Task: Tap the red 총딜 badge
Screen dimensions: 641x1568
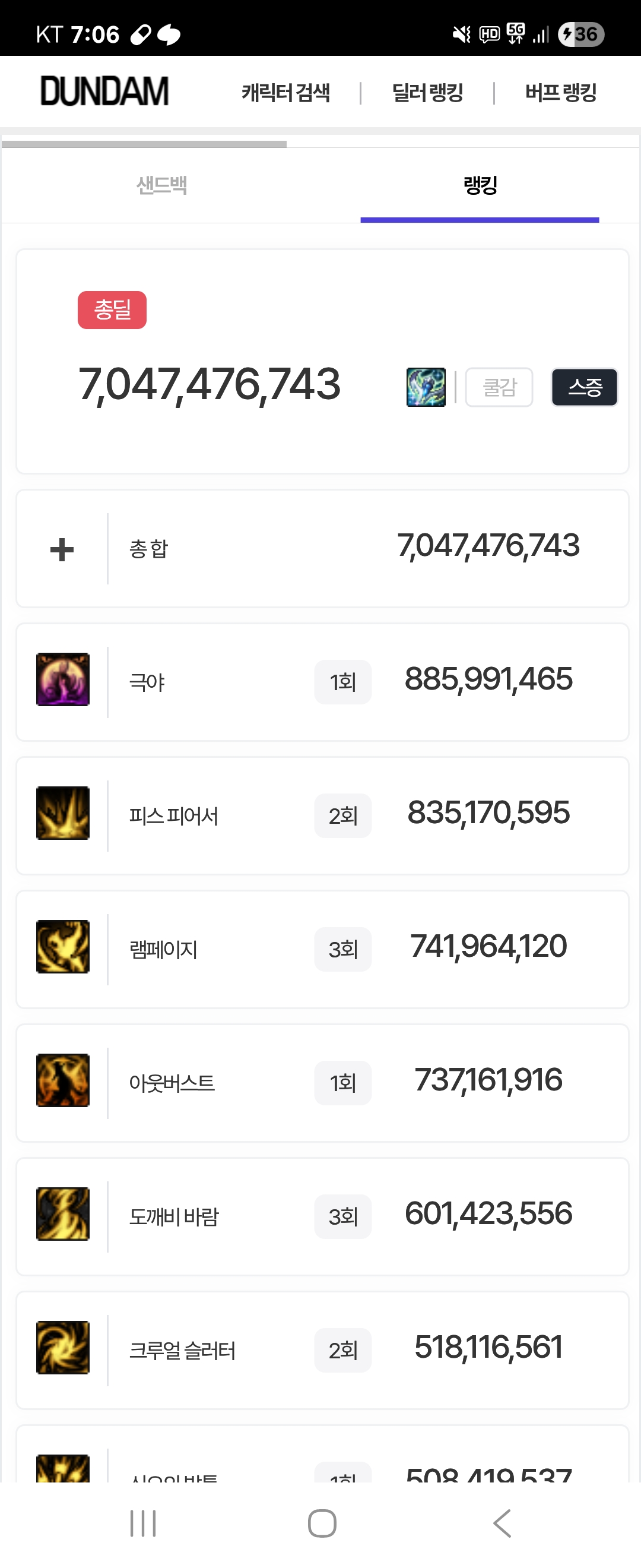Action: pos(112,310)
